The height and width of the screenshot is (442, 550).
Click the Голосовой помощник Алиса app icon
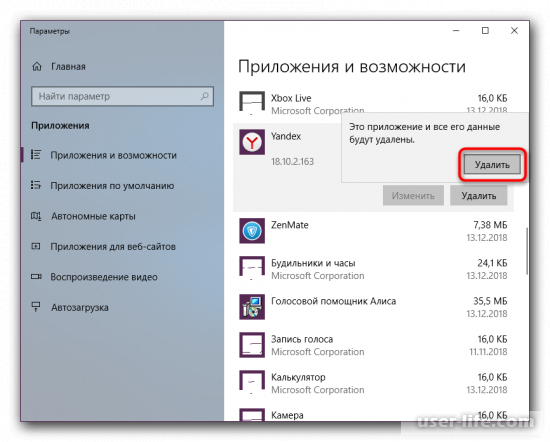[252, 307]
